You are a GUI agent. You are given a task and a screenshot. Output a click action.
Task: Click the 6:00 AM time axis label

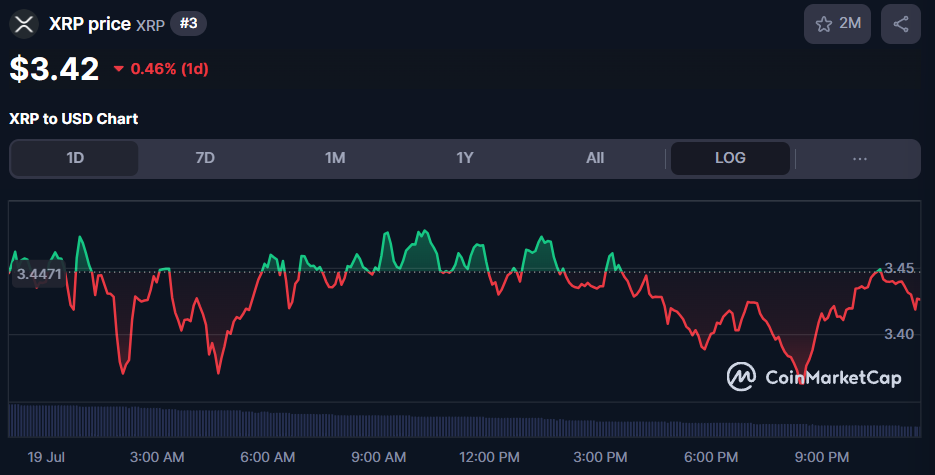click(x=268, y=457)
